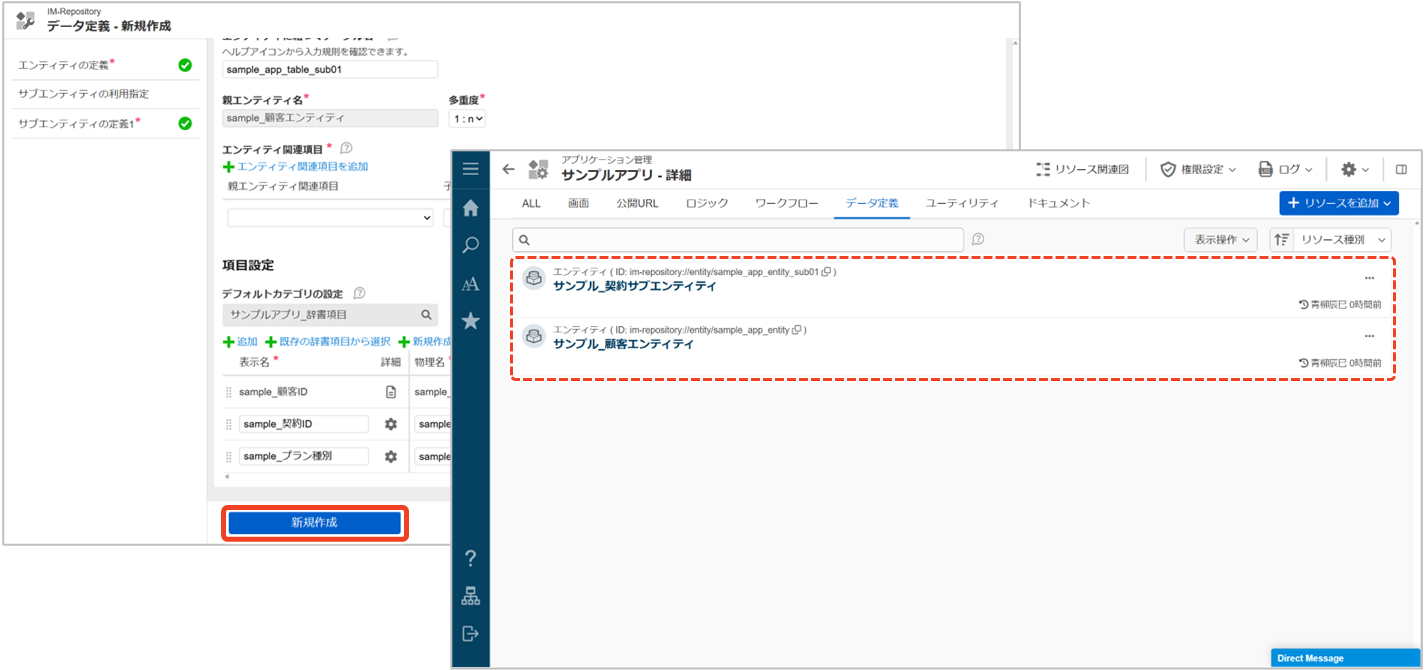Open the リソース種別 sort dropdown
The height and width of the screenshot is (670, 1425).
[x=1342, y=240]
